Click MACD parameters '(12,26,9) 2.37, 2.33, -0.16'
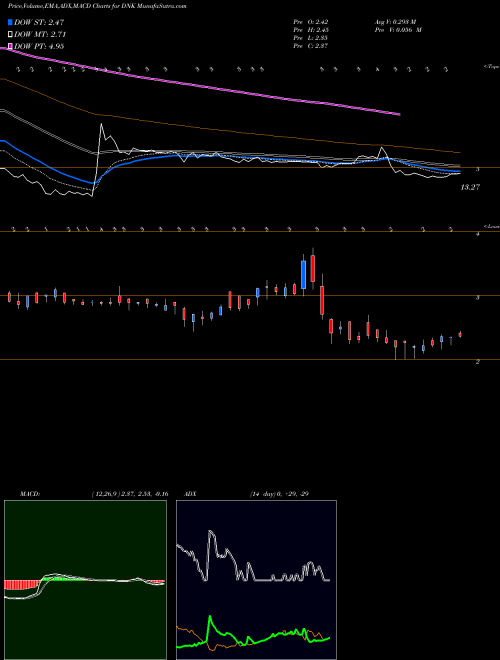The width and height of the screenshot is (500, 660). coord(130,494)
